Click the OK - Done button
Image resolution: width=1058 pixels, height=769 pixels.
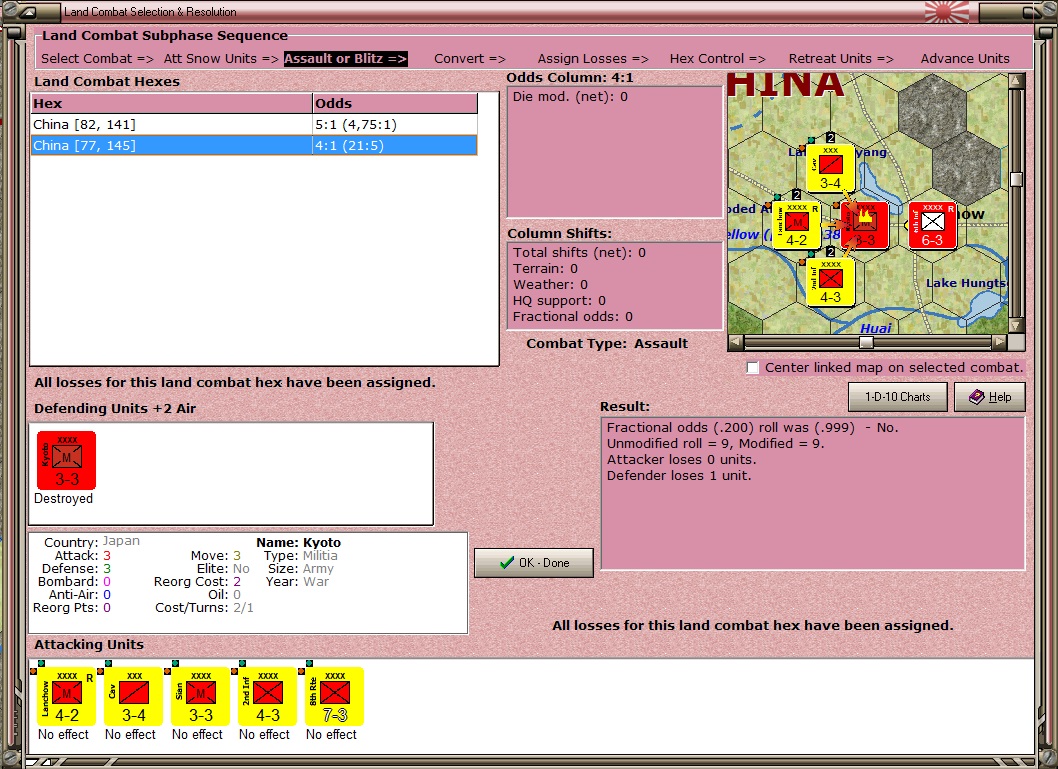[x=534, y=563]
